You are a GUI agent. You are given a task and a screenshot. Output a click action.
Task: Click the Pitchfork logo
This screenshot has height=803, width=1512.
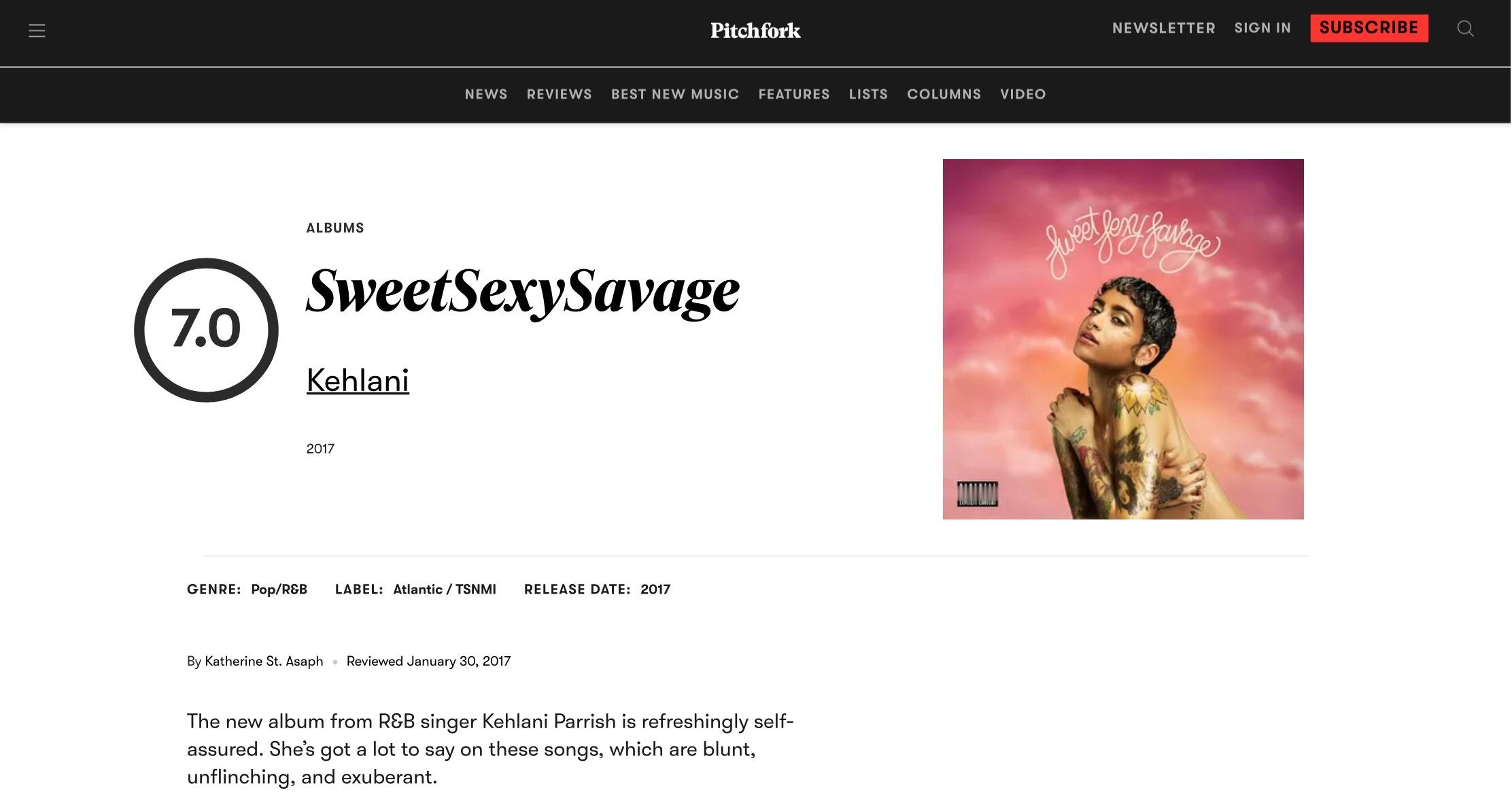click(x=755, y=31)
